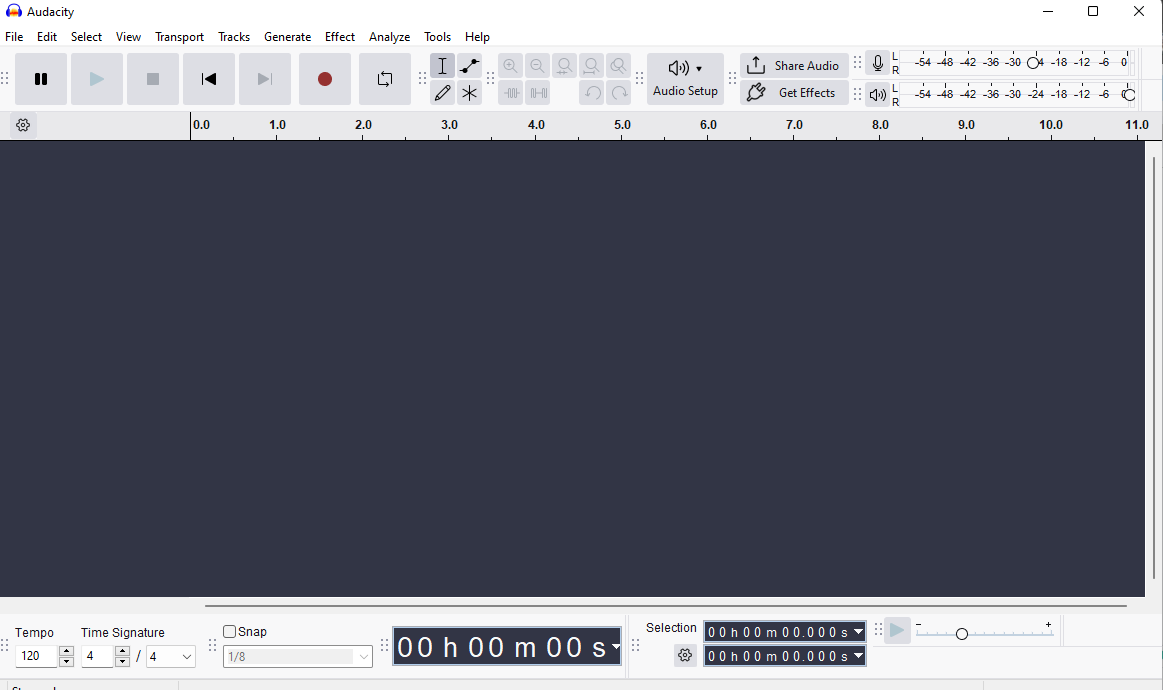The image size is (1163, 690).
Task: Open Selection toolbar gear settings
Action: pos(685,655)
